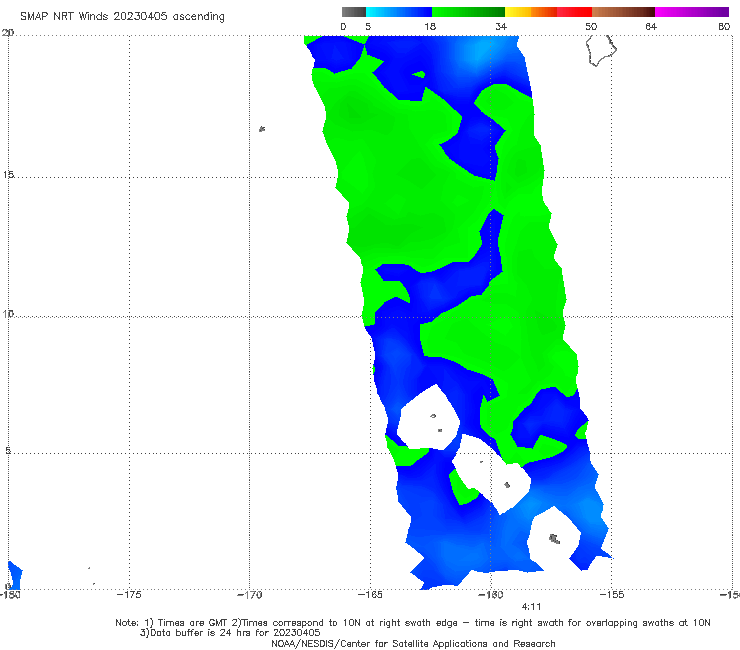Click the note line starting 'Note: 1) Times are GMT'

(x=413, y=623)
